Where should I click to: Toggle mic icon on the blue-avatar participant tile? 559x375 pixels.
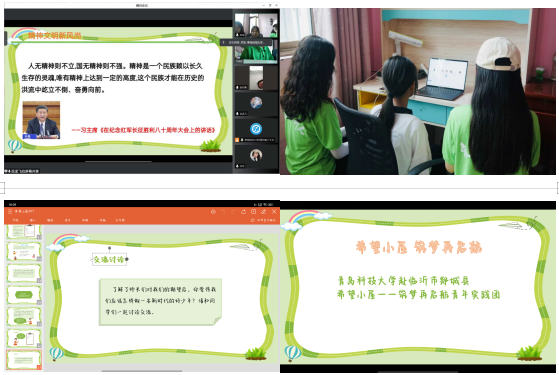point(242,140)
